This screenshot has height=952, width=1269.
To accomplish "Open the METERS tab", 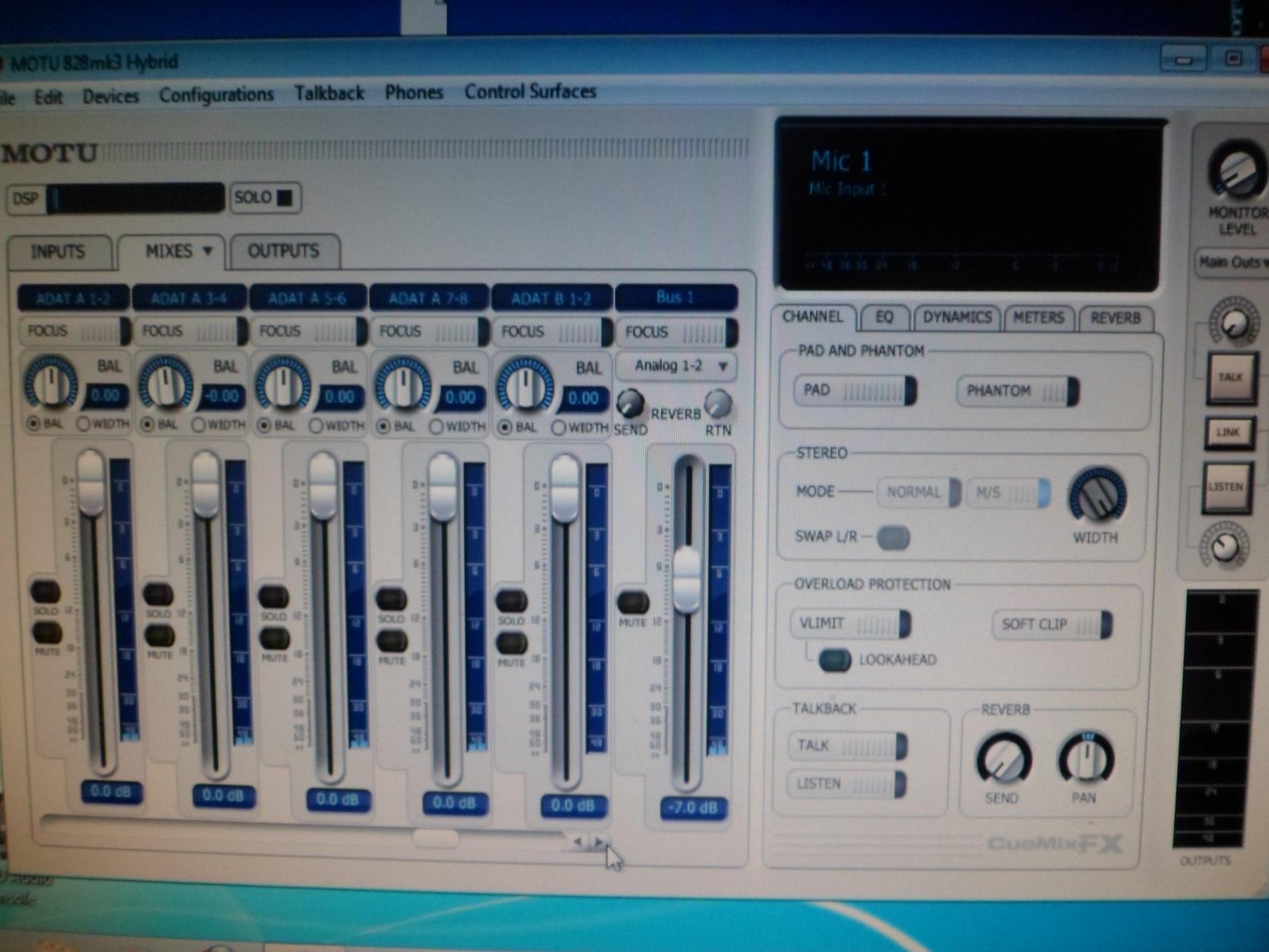I will click(x=1039, y=317).
